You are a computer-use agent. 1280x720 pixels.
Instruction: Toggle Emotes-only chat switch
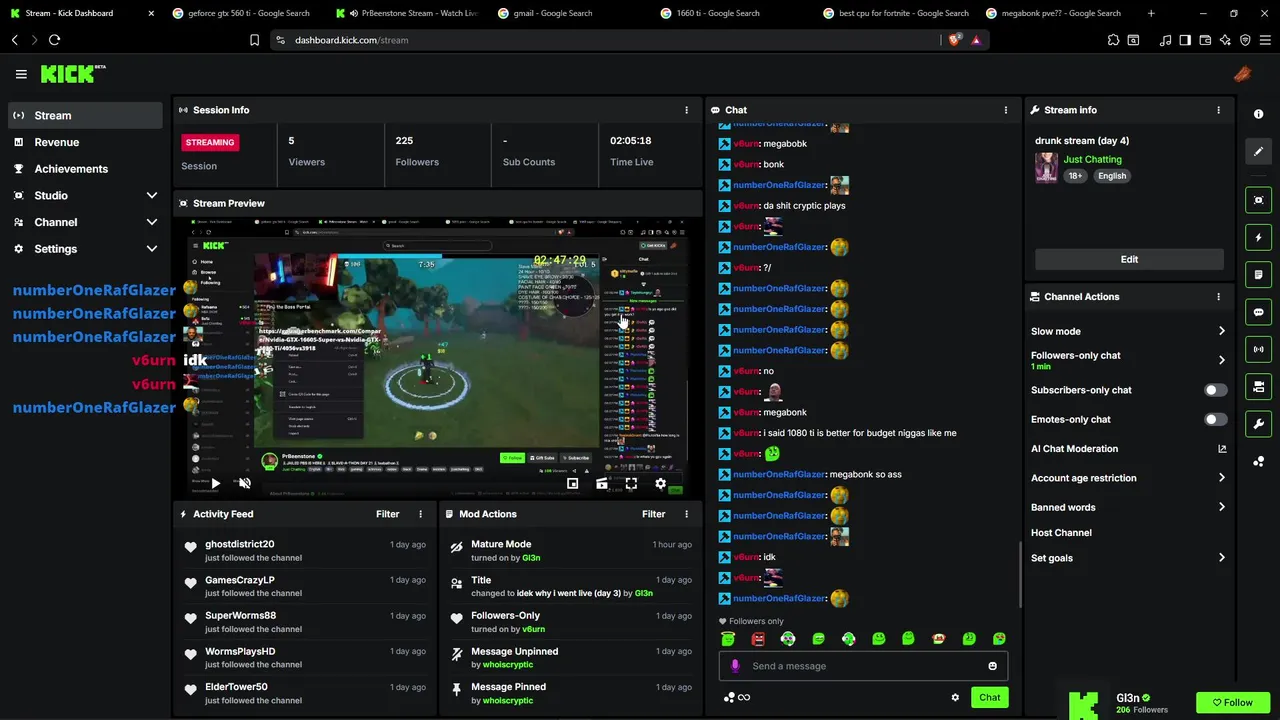click(x=1215, y=419)
